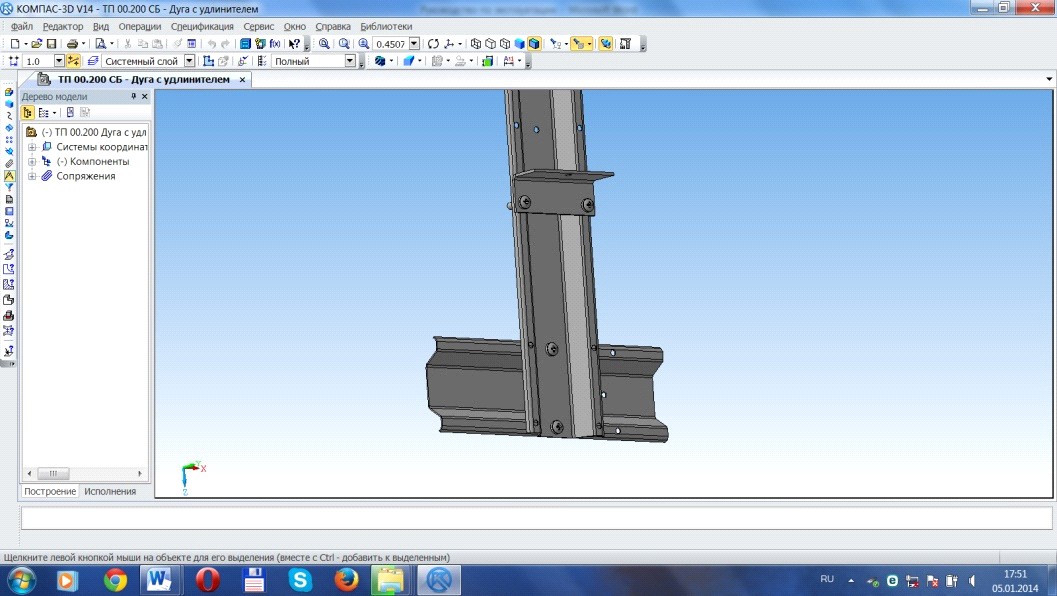Viewport: 1057px width, 596px height.
Task: Select the wireframe display mode
Action: [476, 44]
